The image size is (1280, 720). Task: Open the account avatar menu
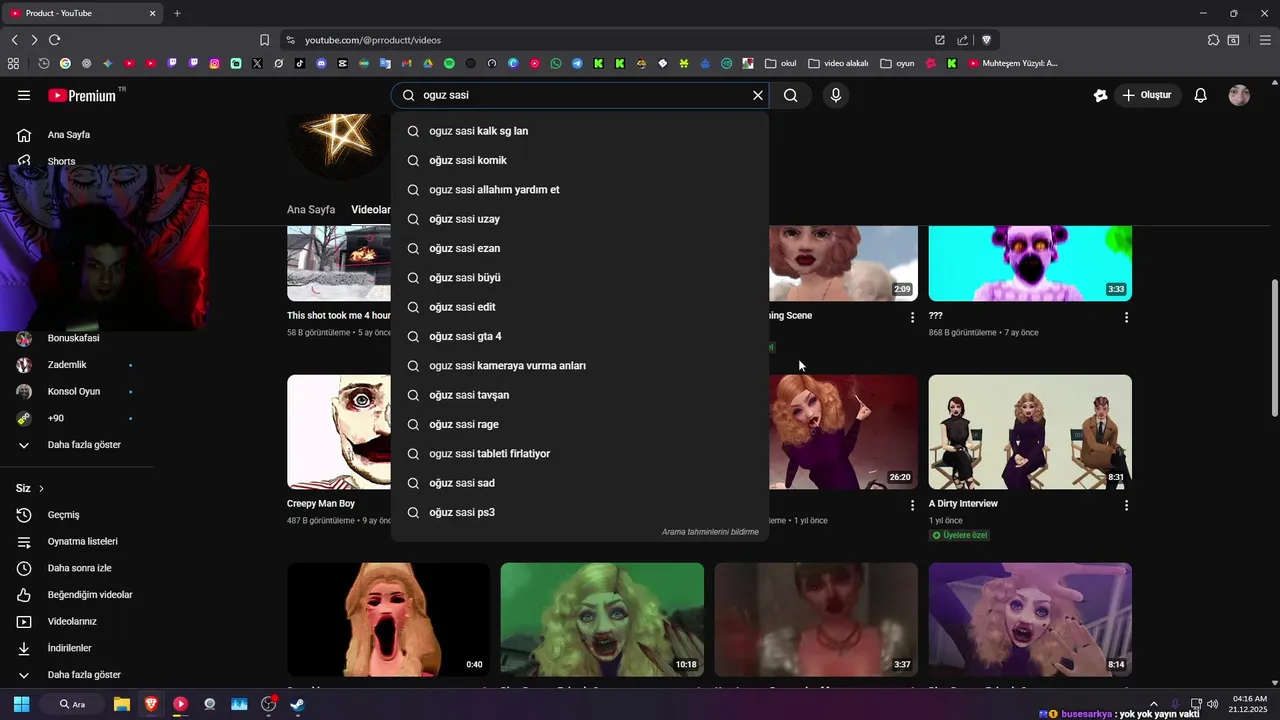[1239, 95]
